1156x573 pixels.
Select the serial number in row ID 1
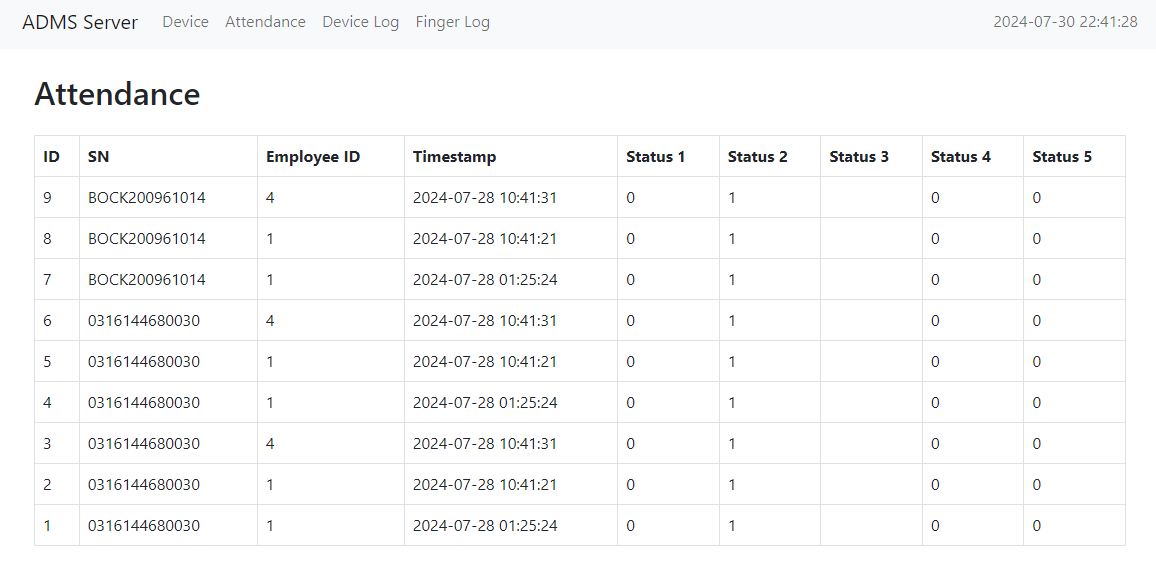pos(143,526)
